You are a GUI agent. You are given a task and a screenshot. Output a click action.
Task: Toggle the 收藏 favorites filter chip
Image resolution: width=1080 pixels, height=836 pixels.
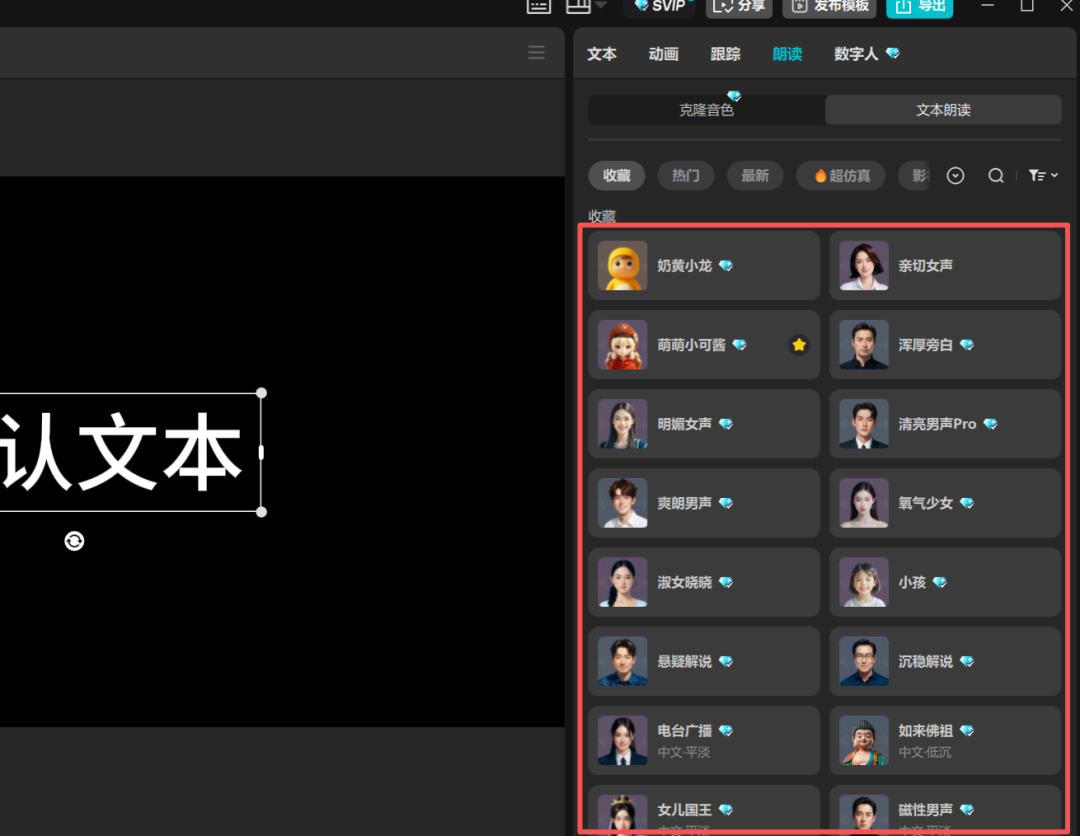[616, 175]
